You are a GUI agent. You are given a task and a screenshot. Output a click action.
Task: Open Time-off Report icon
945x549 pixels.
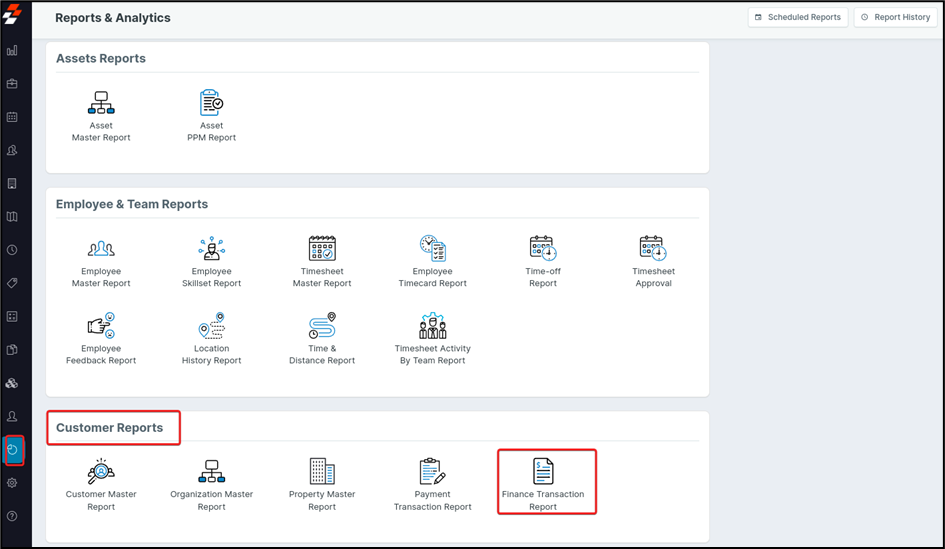point(543,248)
